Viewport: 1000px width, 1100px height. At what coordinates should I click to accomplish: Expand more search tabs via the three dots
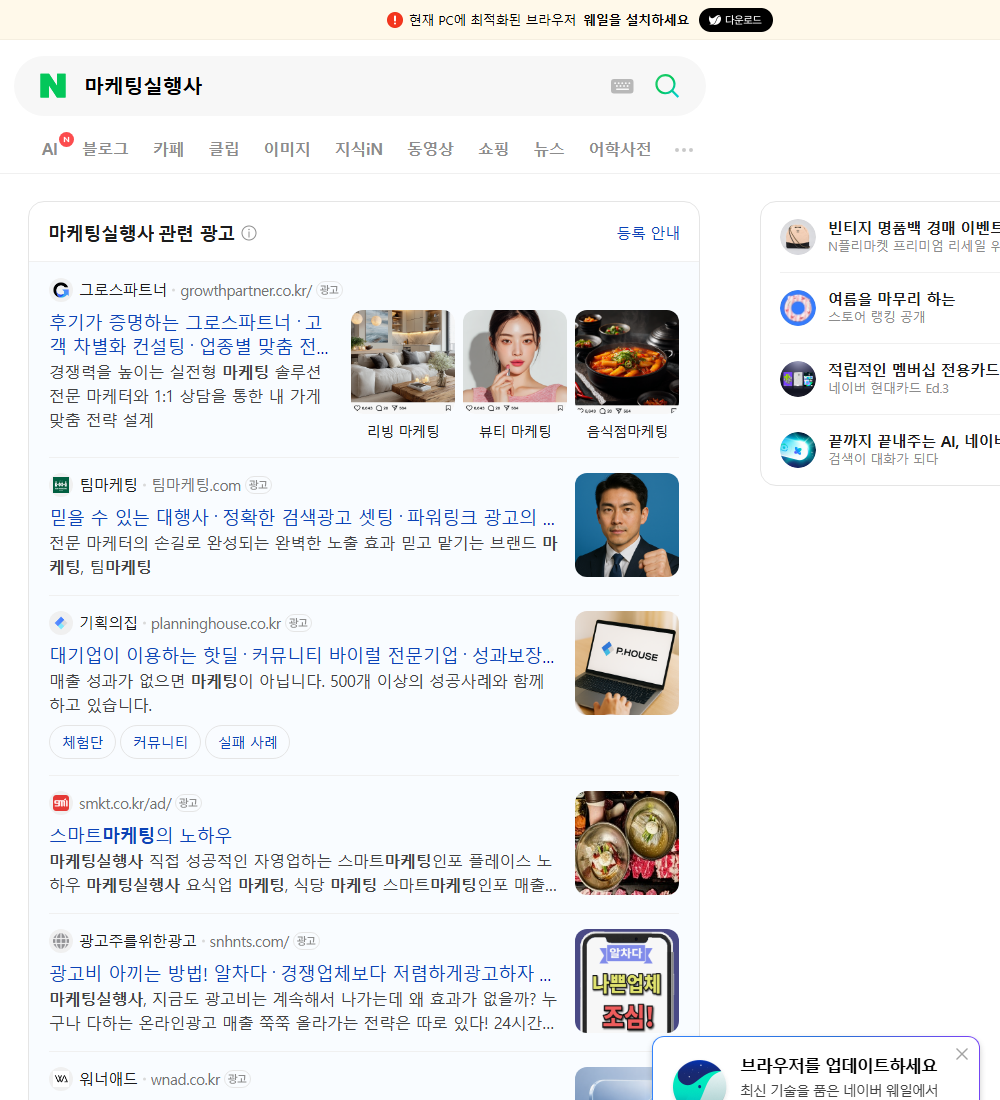point(684,149)
